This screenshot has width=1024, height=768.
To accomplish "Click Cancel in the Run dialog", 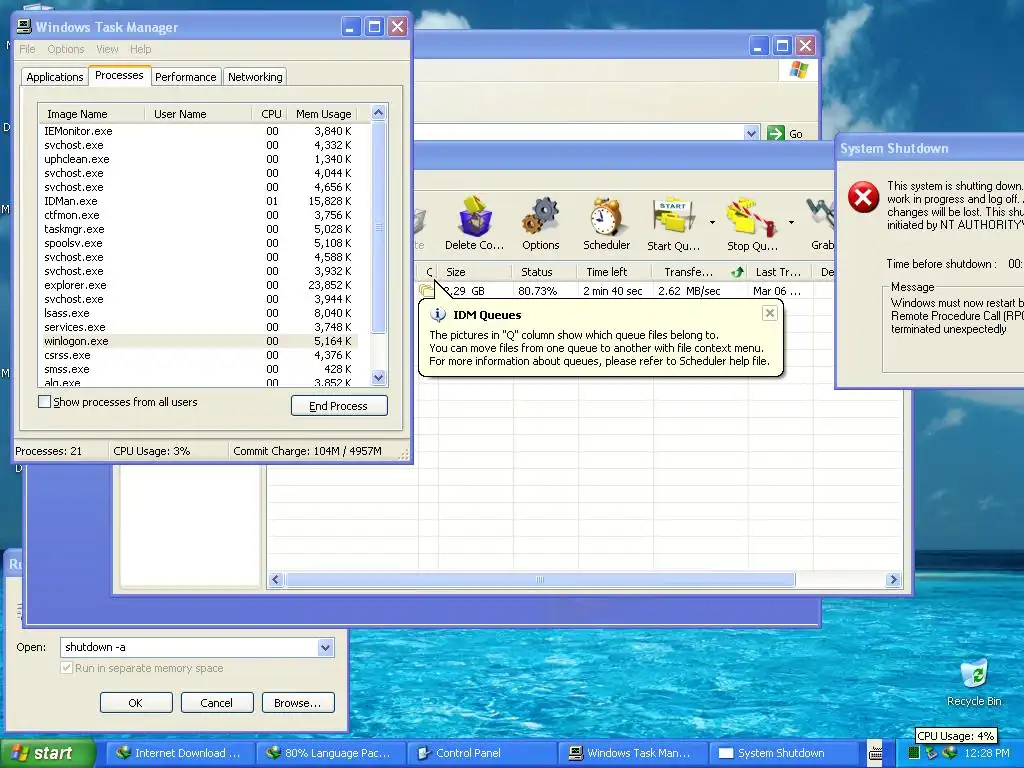I will click(x=217, y=703).
